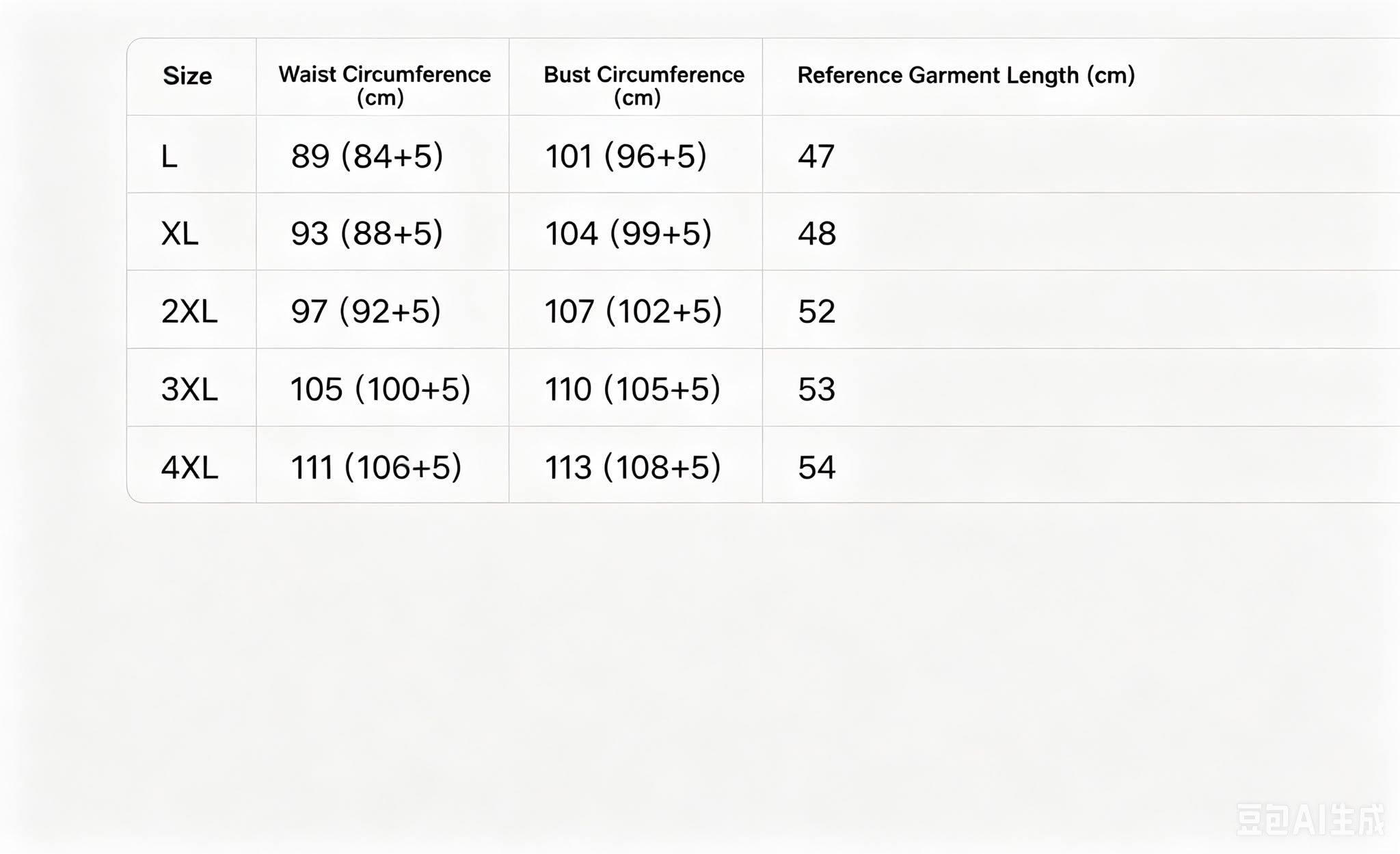Click waist value 111 (106+5)
This screenshot has height=854, width=1400.
[x=376, y=468]
